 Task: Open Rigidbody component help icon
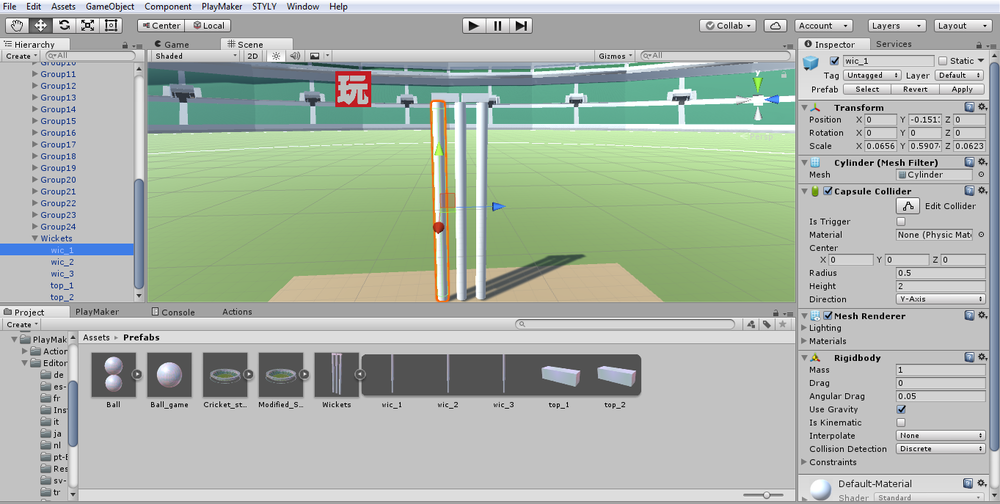[x=969, y=357]
